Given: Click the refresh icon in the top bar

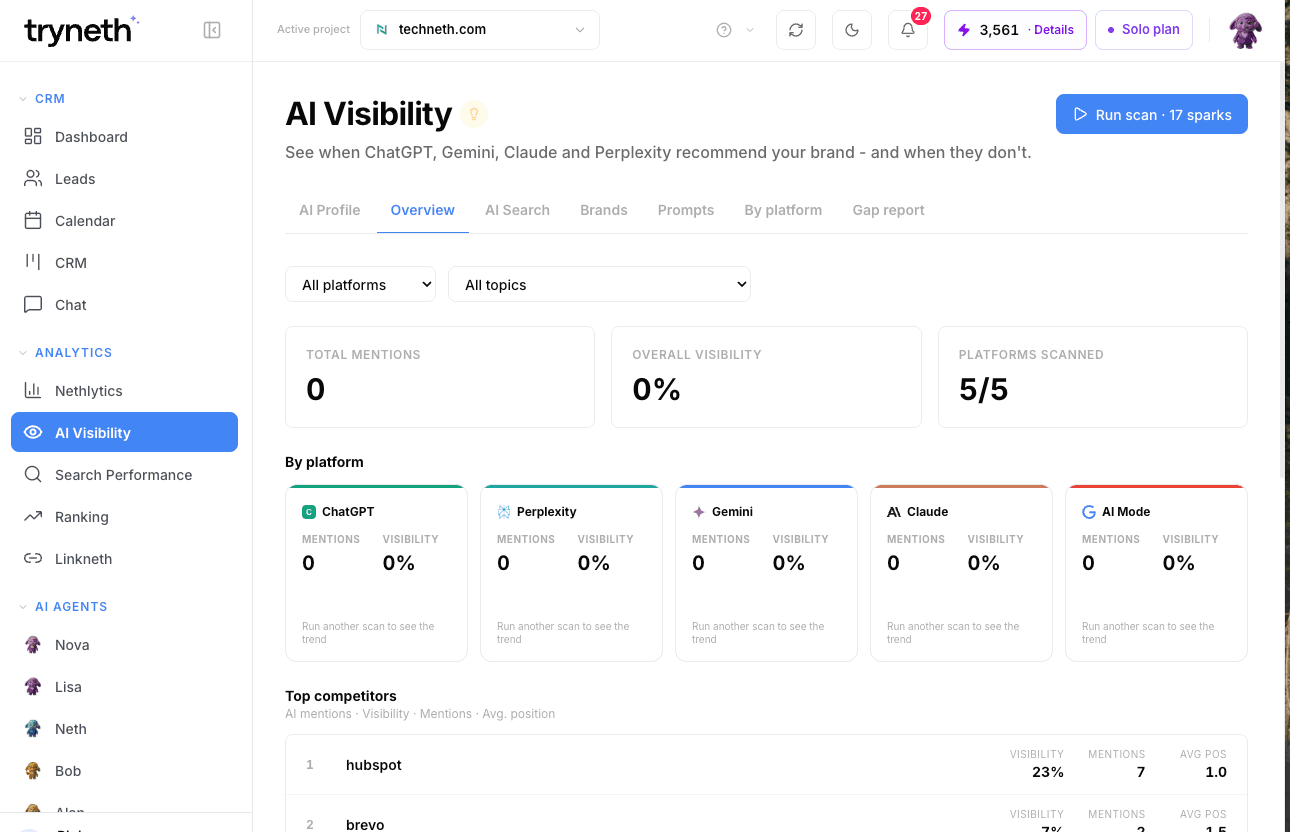Looking at the screenshot, I should point(796,30).
